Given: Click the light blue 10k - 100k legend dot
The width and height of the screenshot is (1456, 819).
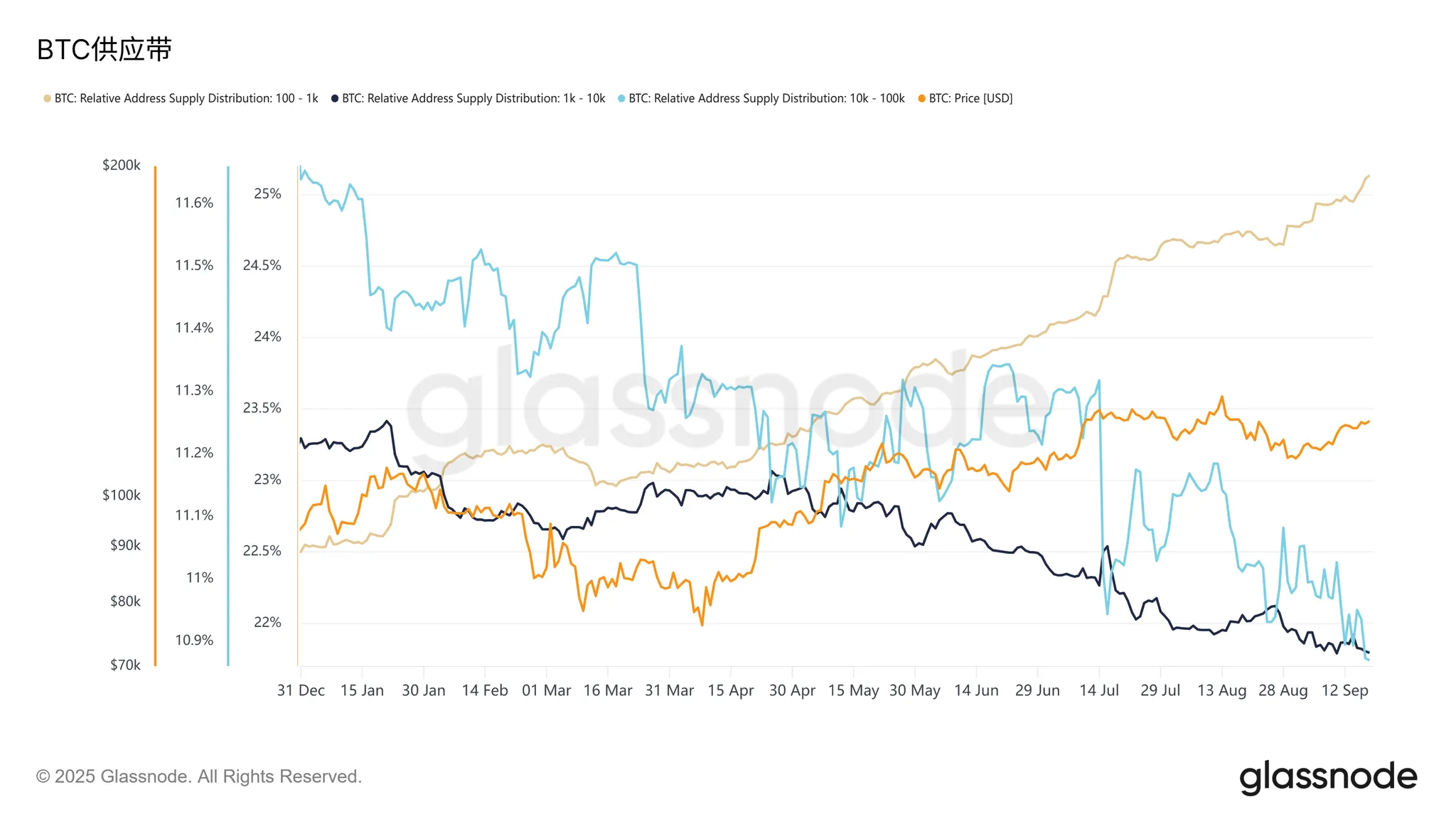Looking at the screenshot, I should coord(621,99).
